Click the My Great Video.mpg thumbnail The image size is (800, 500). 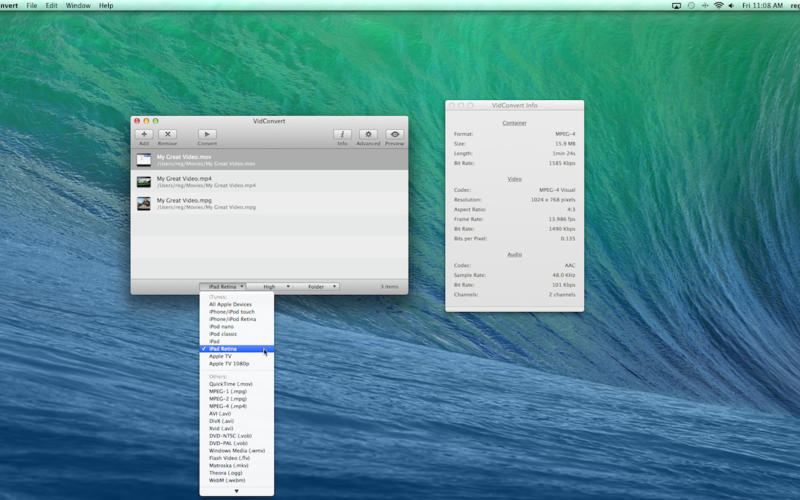144,203
